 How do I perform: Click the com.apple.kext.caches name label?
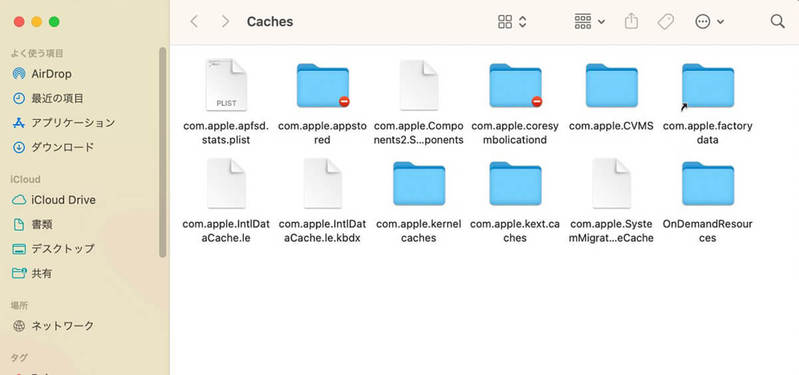coord(515,231)
